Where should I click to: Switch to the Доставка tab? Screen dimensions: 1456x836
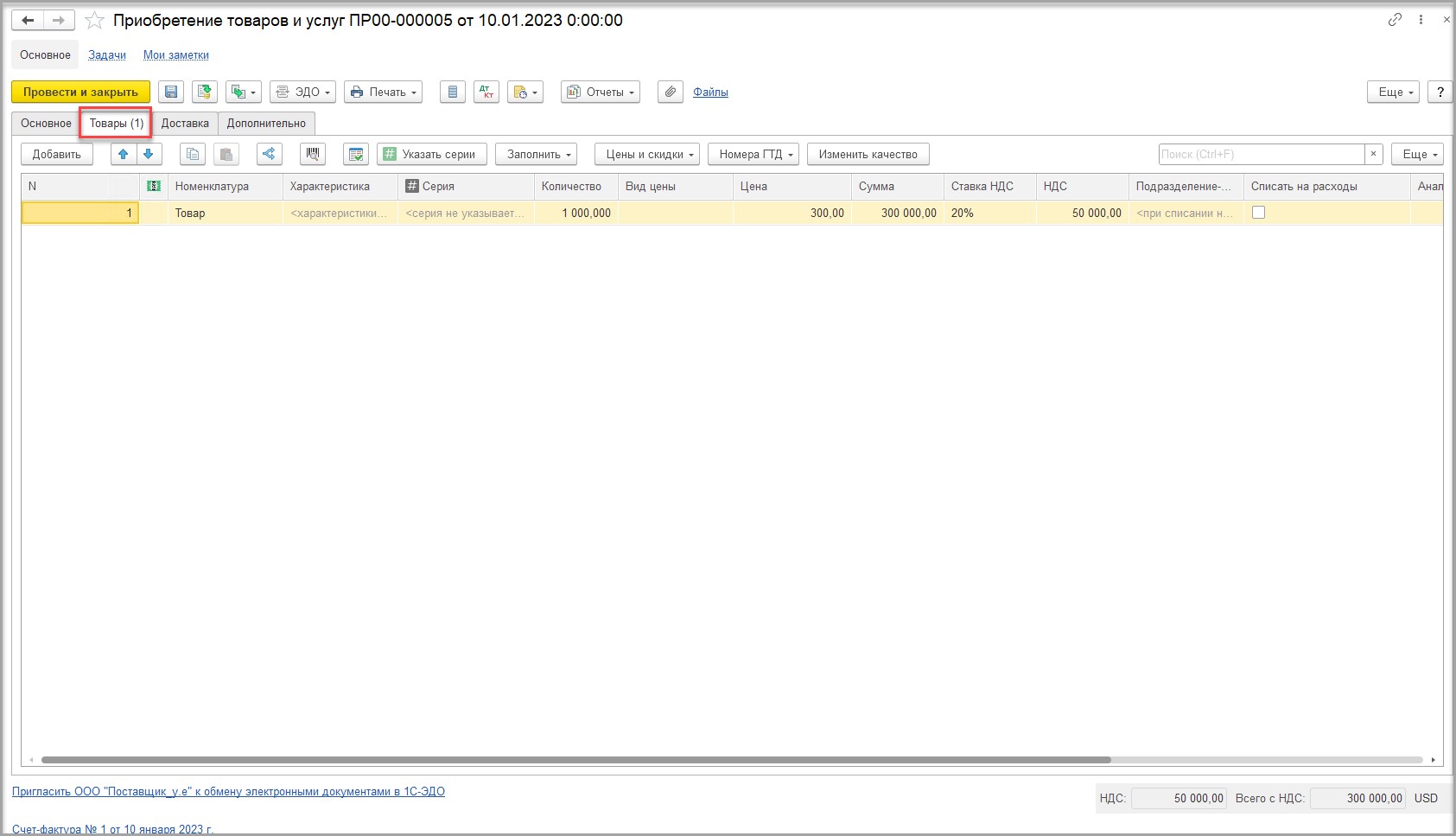tap(185, 124)
